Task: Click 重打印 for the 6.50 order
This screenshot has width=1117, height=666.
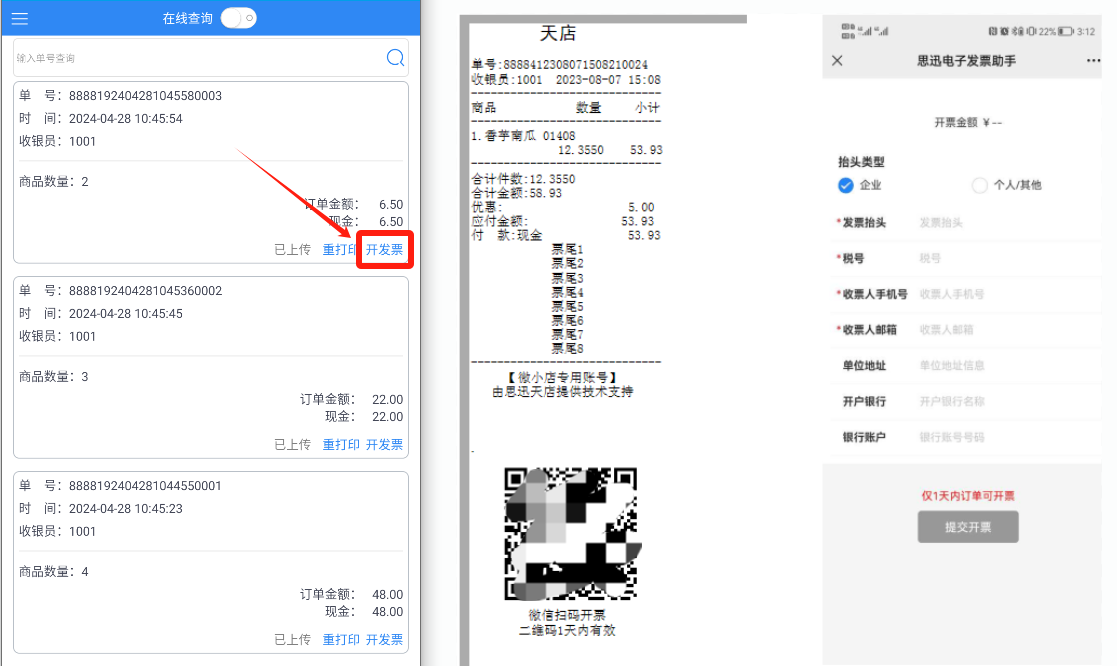Action: 340,249
